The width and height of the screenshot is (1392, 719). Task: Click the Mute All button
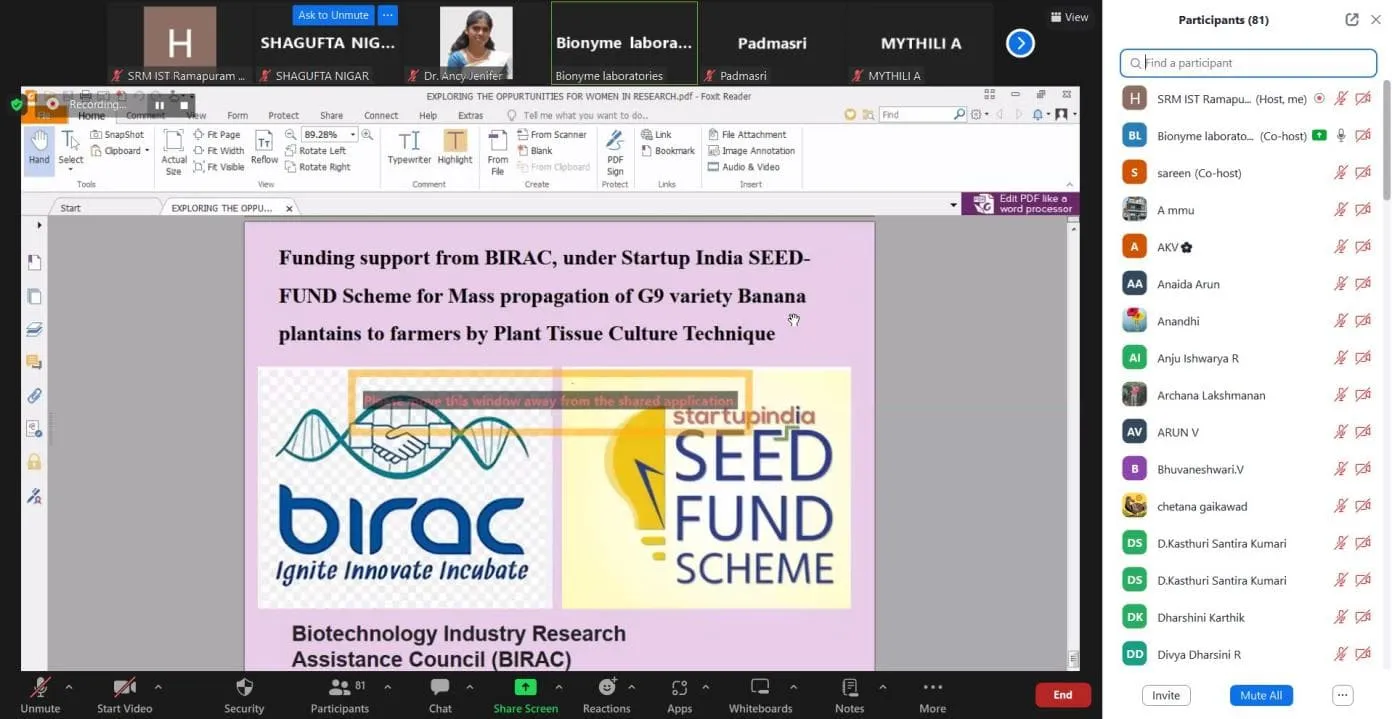coord(1261,695)
